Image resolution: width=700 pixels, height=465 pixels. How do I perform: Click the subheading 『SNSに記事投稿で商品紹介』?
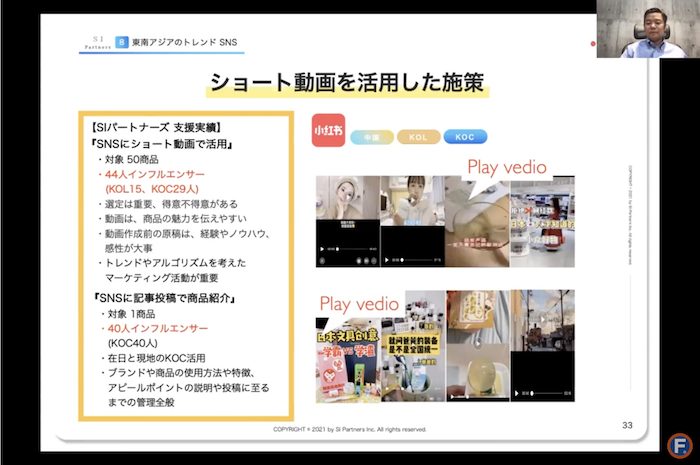coord(165,298)
